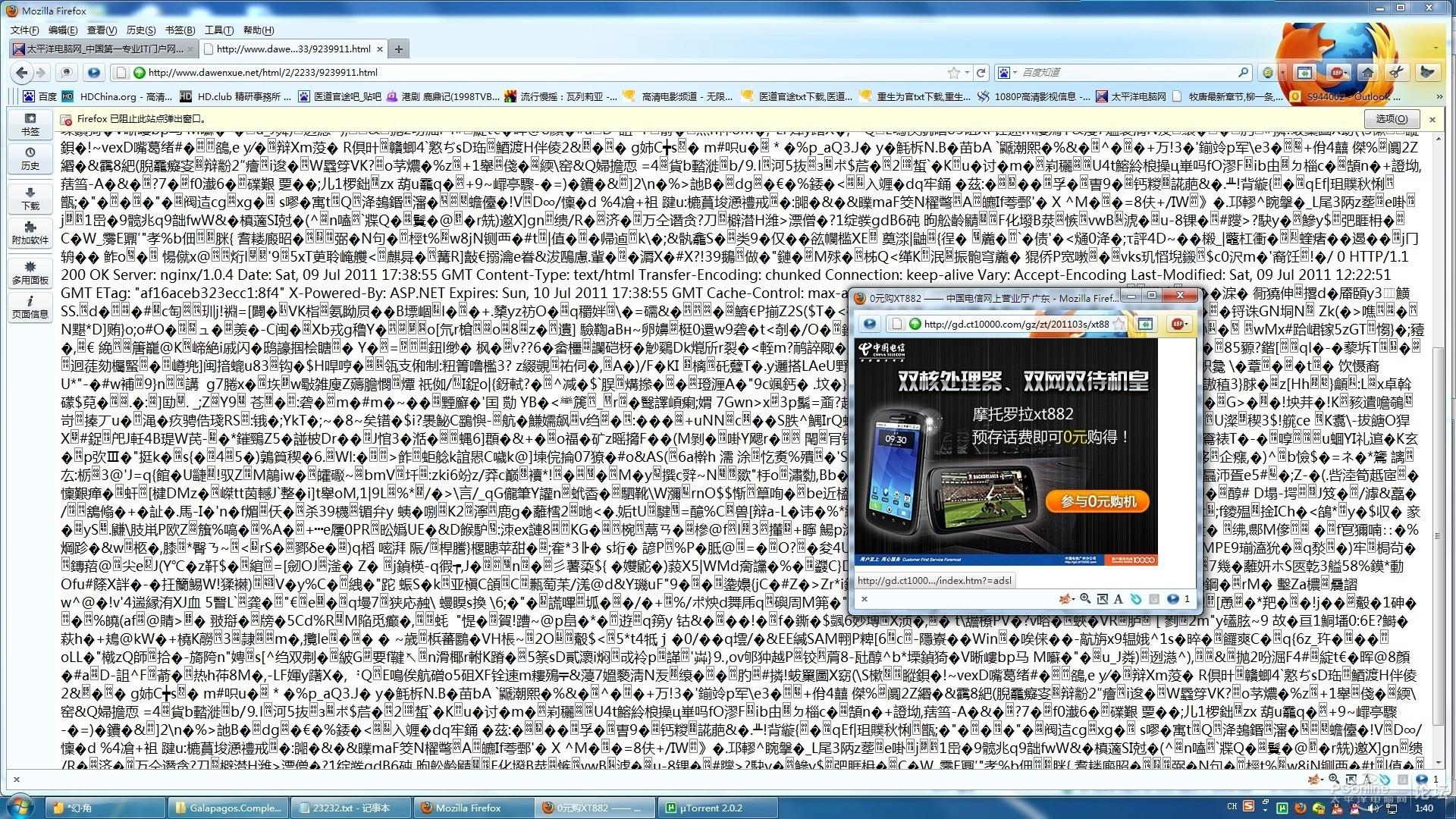Click the Home toolbar button
Viewport: 1456px width, 819px height.
[1367, 73]
